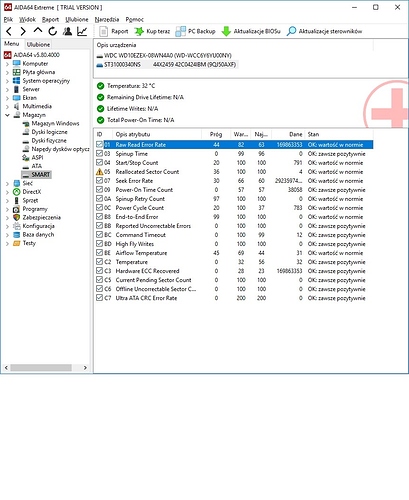
Task: Expand the Konfiguracja tree node
Action: [x=7, y=226]
